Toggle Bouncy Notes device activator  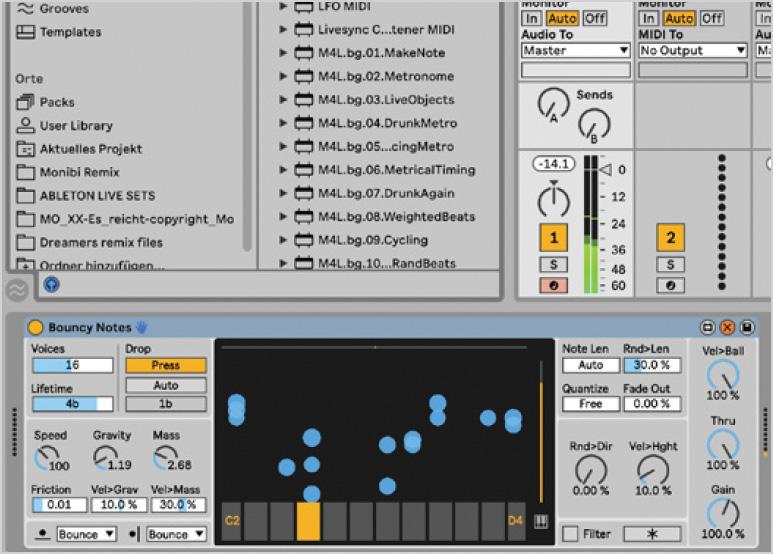35,327
